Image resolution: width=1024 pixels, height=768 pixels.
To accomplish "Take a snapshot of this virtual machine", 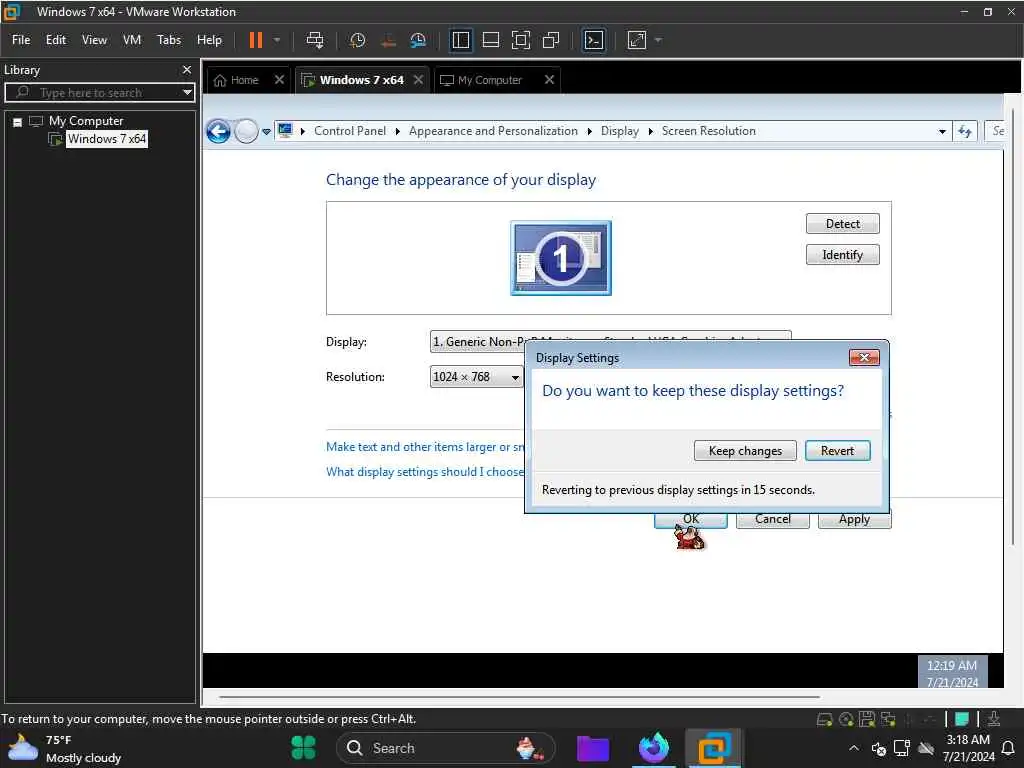I will (357, 40).
